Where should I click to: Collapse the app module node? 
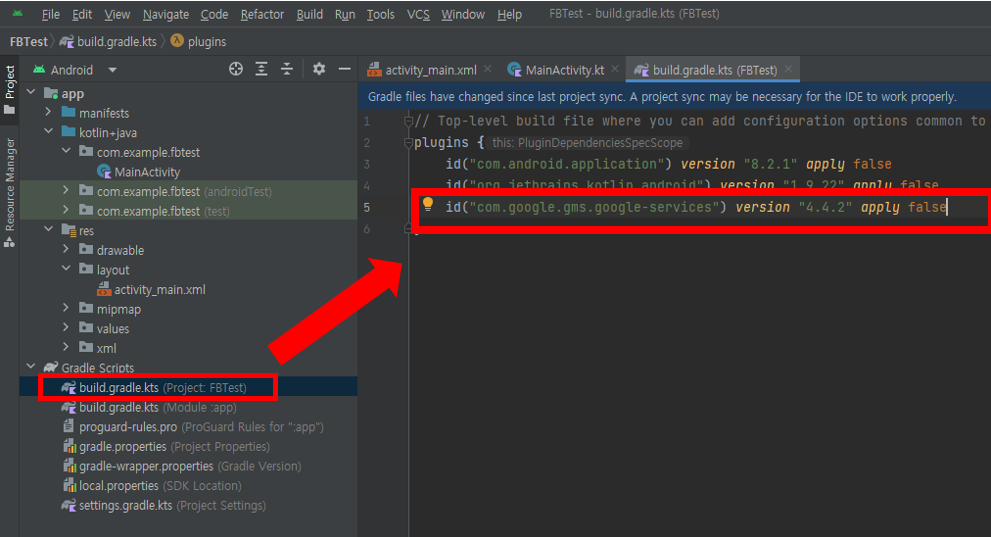30,92
